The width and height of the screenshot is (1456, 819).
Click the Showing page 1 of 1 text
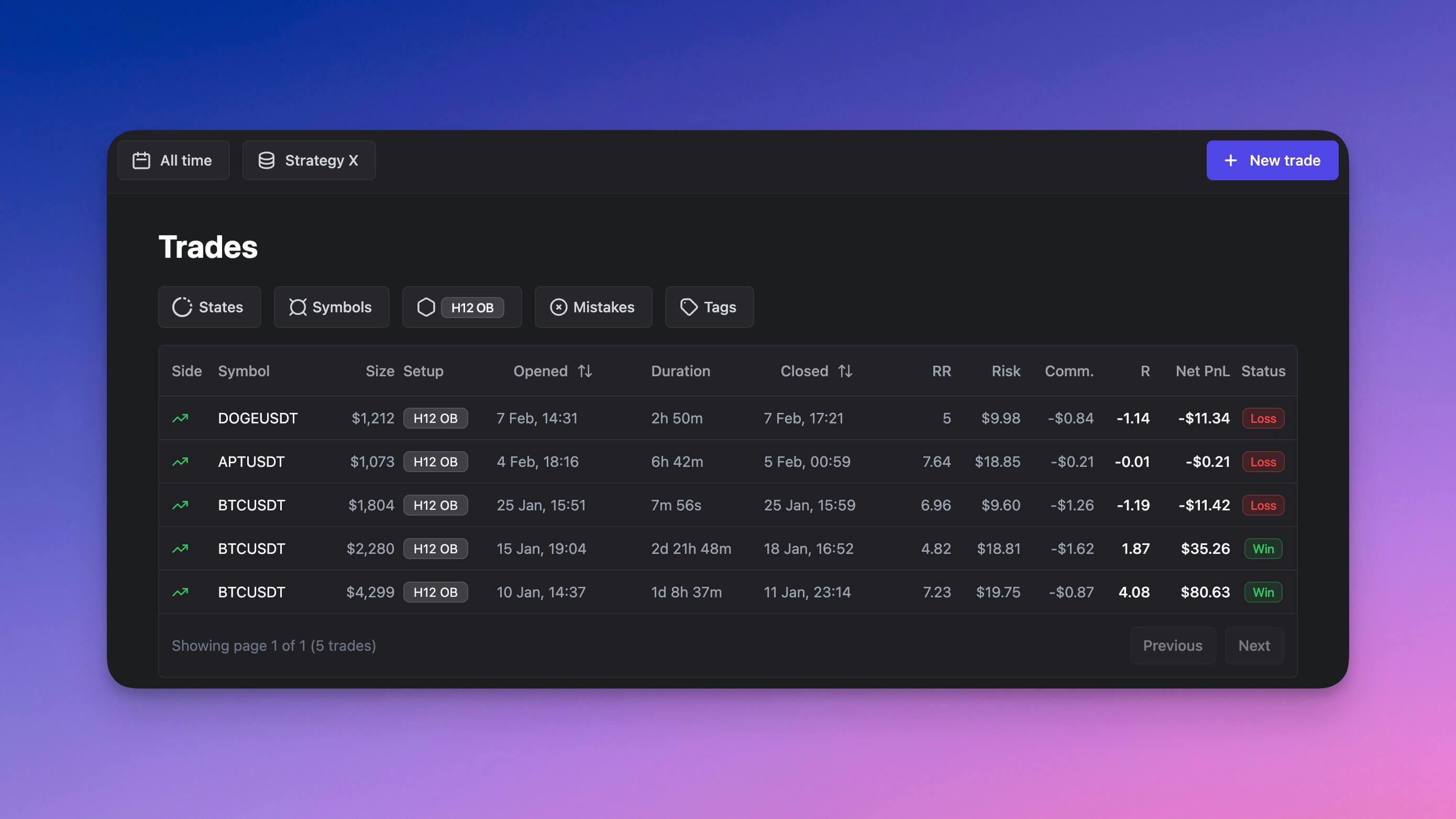(273, 646)
